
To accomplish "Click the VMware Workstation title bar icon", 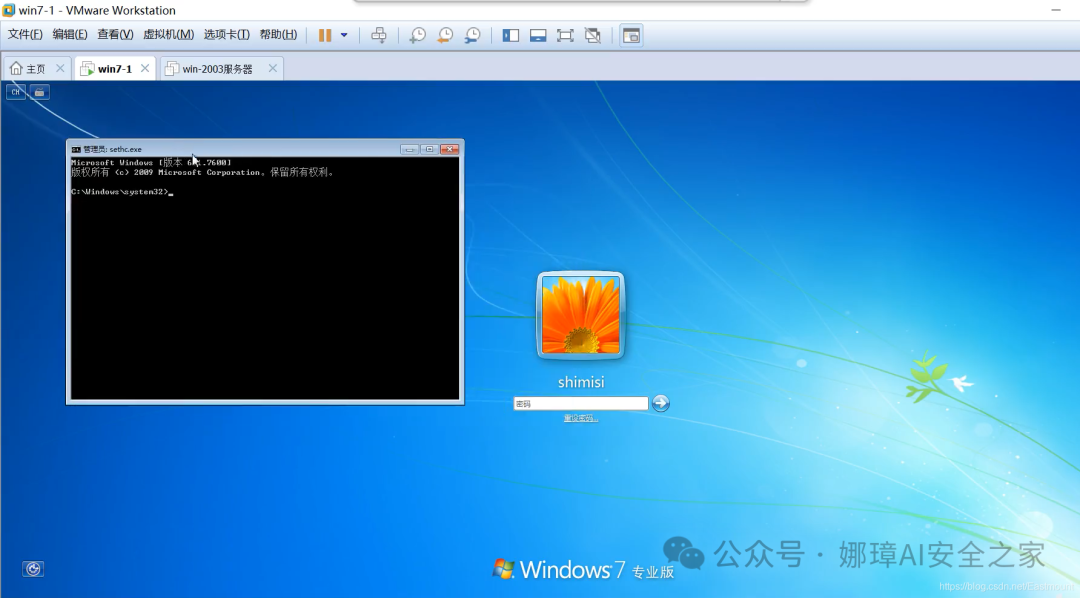I will click(8, 10).
